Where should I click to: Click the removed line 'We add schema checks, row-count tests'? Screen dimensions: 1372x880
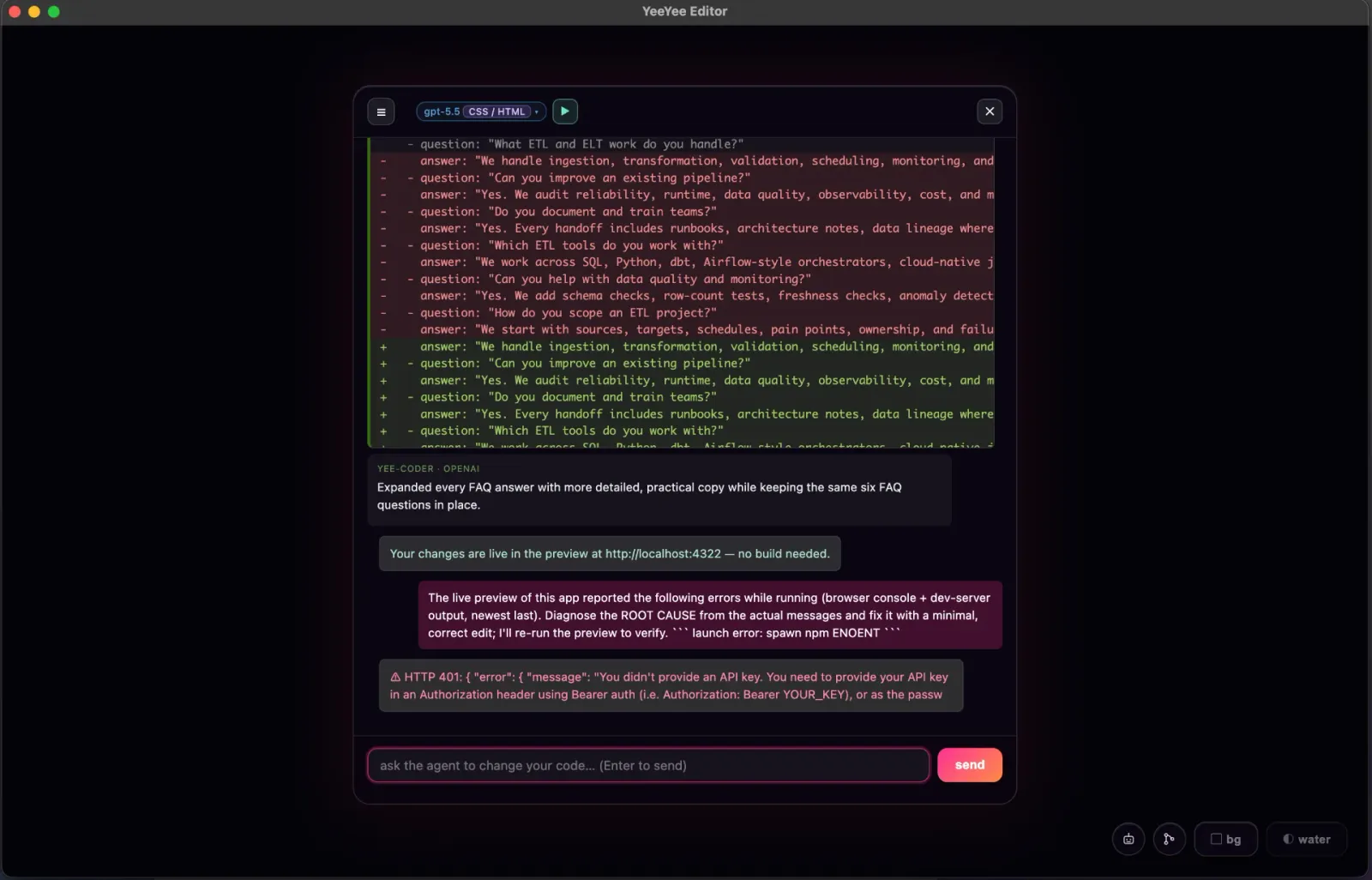click(x=681, y=296)
